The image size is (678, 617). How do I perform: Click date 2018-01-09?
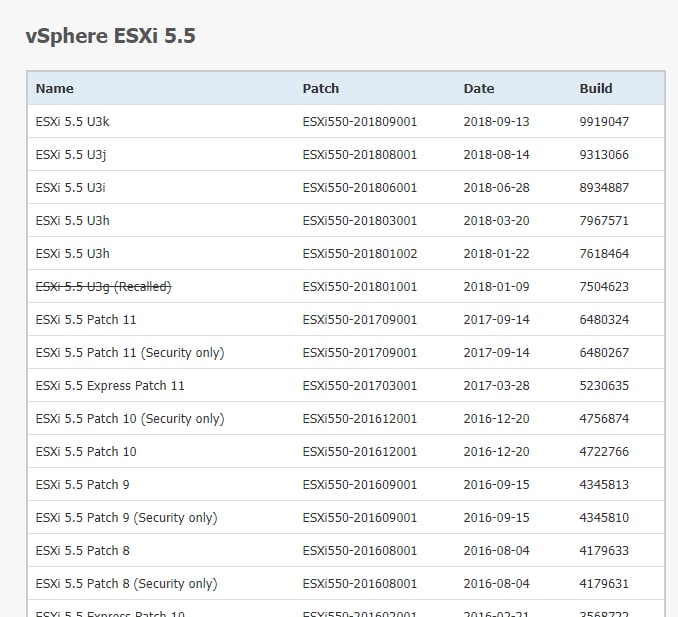[x=496, y=287]
